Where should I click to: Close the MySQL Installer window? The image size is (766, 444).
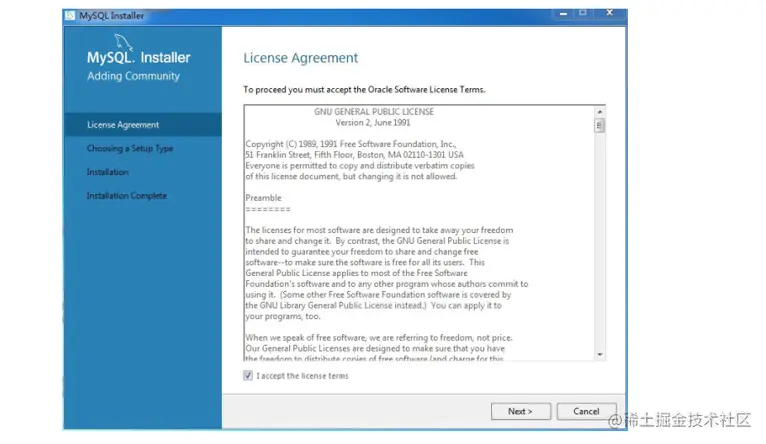609,13
